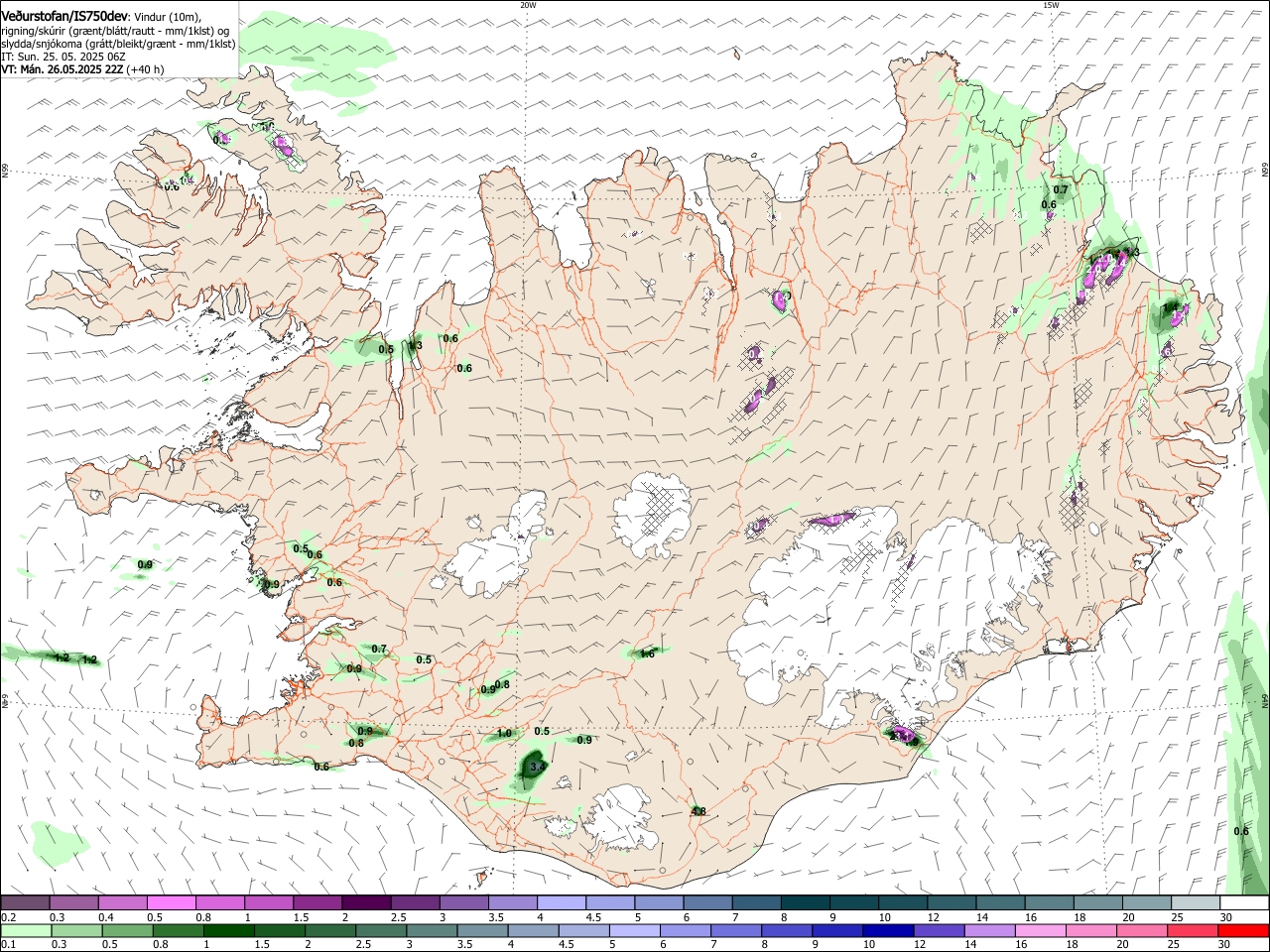Screen dimensions: 1270x952
Task: Click the 3.4 precipitation value on the map
Action: click(537, 767)
